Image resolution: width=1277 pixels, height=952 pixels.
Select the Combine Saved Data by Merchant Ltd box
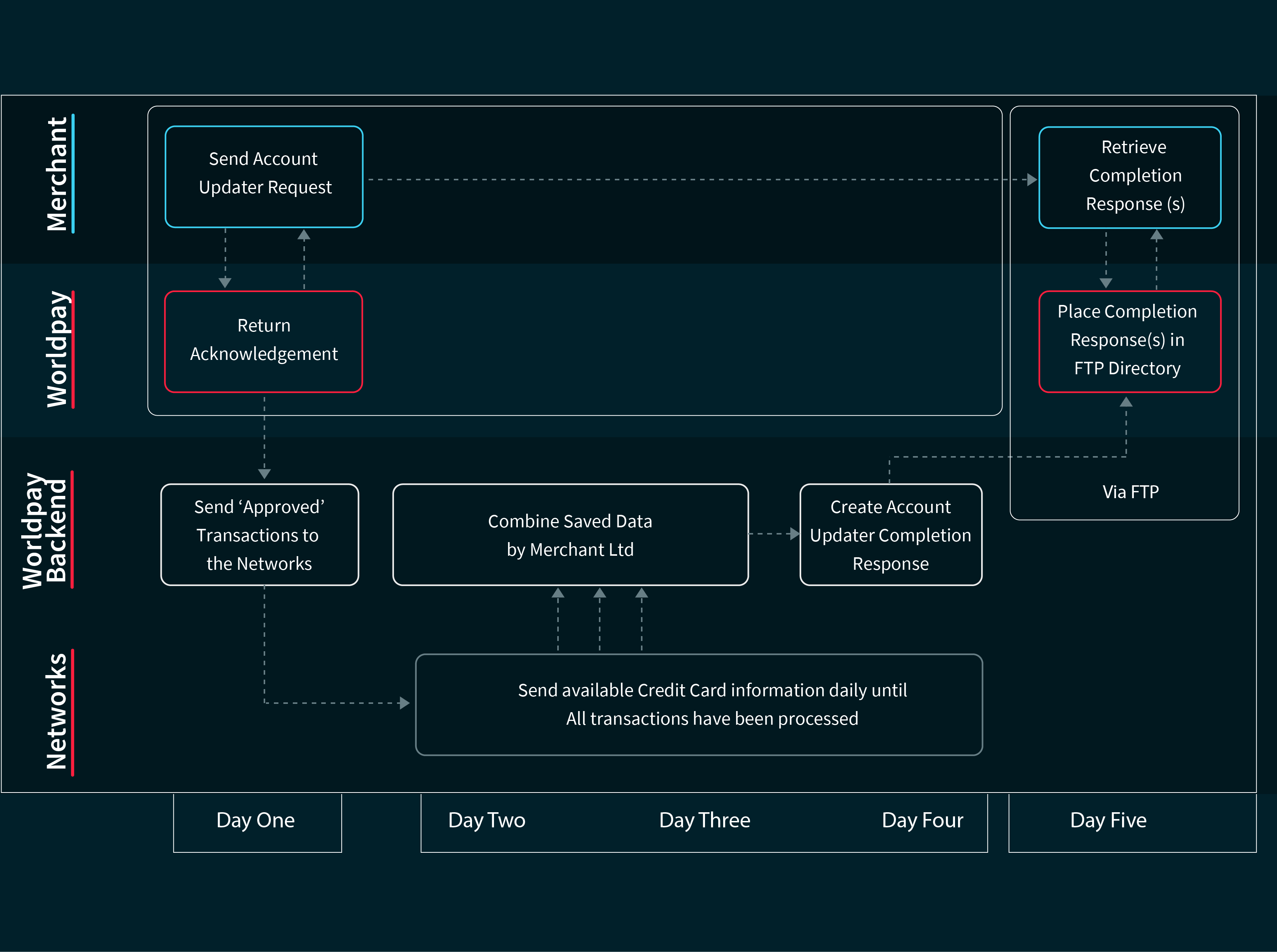[x=570, y=535]
